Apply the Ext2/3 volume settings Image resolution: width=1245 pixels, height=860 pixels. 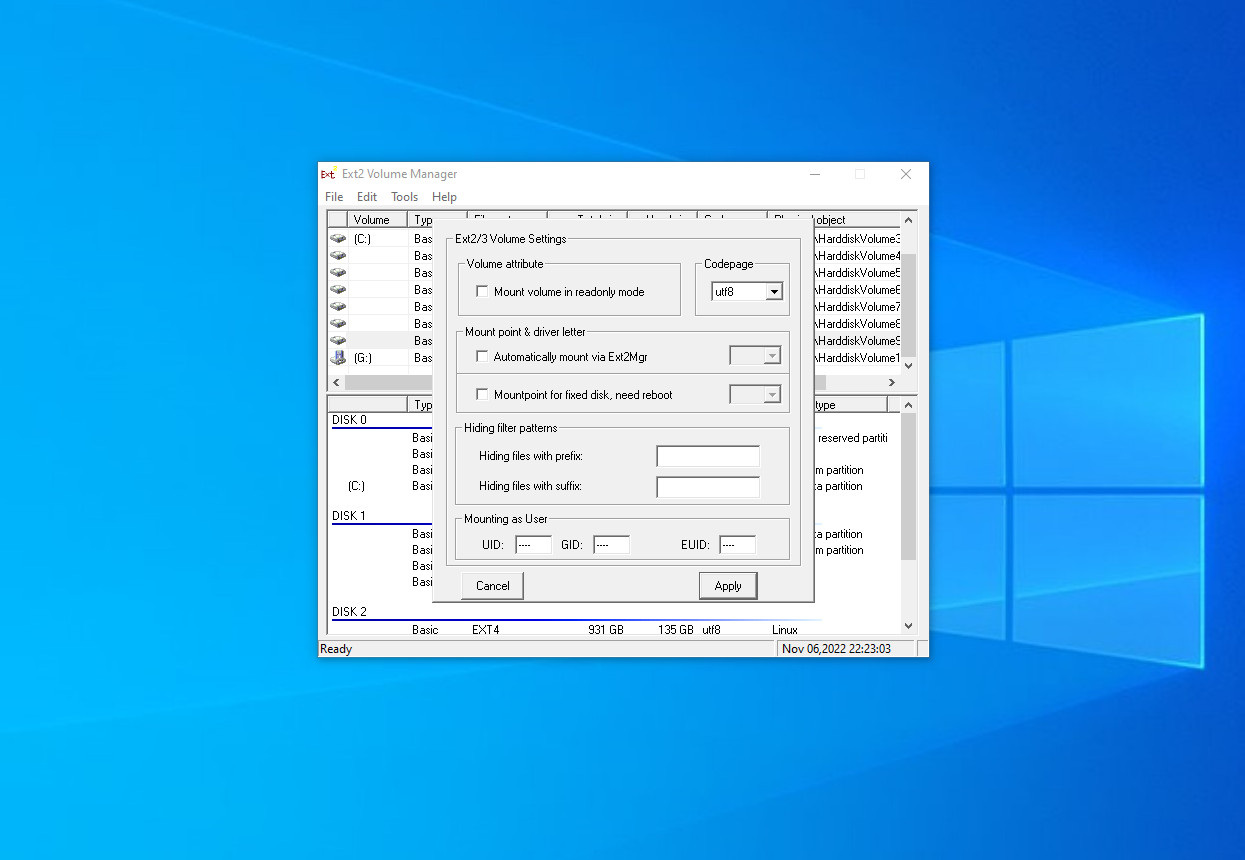click(727, 586)
